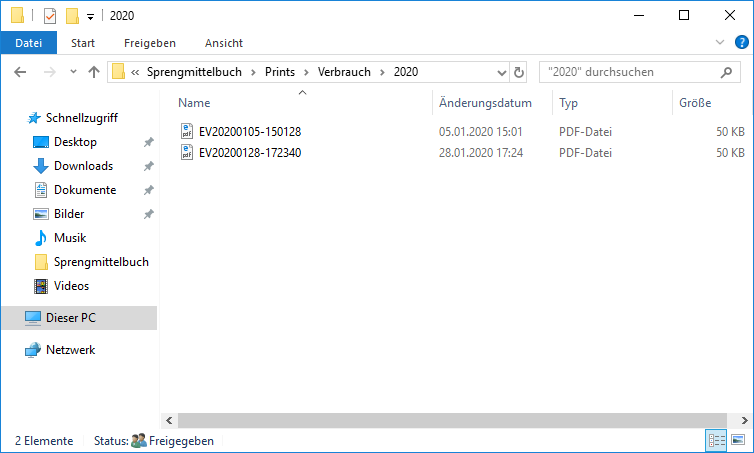
Task: Select the EV20200105-150128 PDF file icon
Action: [x=187, y=131]
